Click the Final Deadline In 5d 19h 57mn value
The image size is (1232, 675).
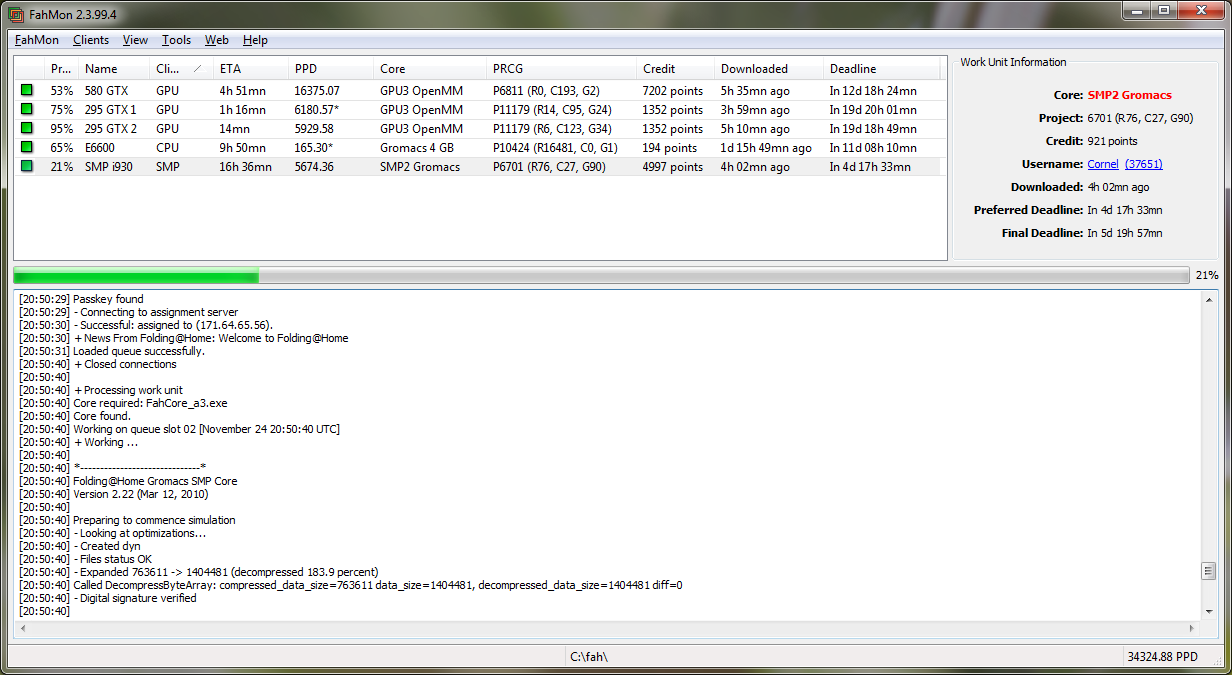pyautogui.click(x=1125, y=233)
